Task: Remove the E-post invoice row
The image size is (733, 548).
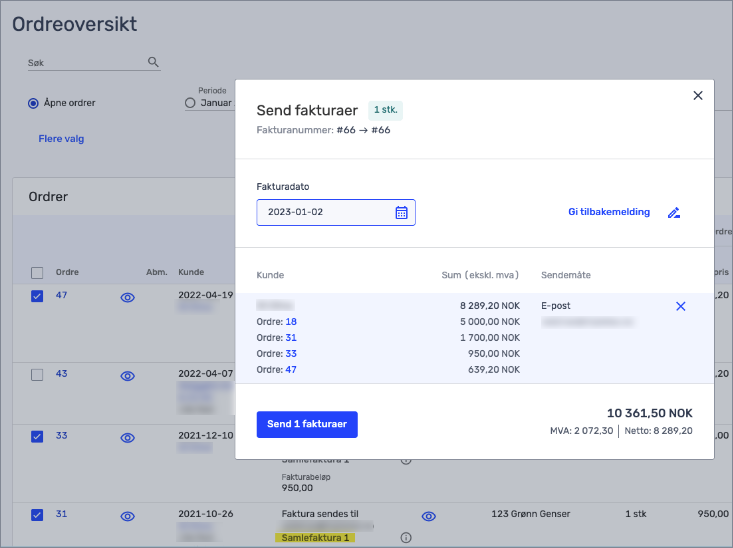Action: coord(681,306)
